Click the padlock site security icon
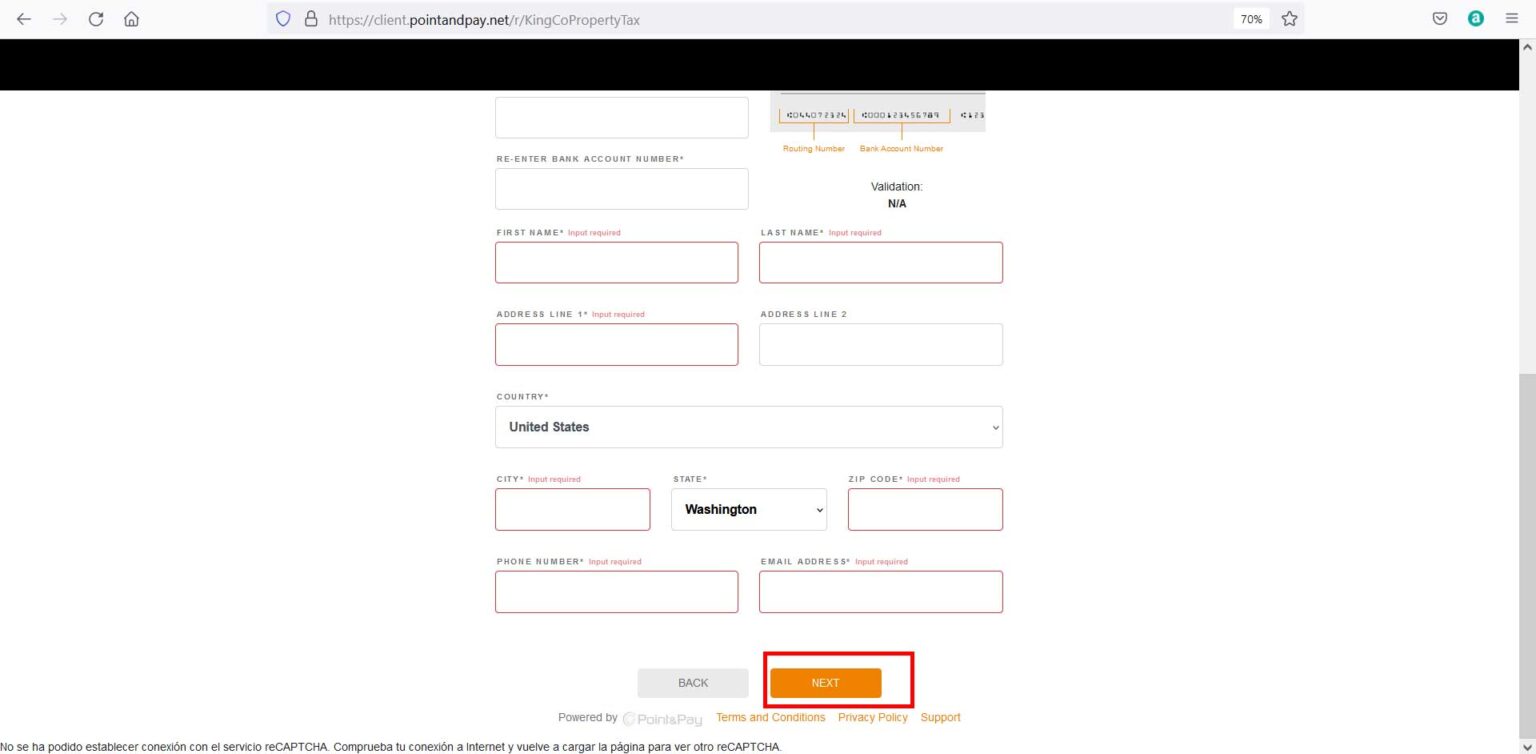Viewport: 1536px width, 754px height. click(310, 19)
